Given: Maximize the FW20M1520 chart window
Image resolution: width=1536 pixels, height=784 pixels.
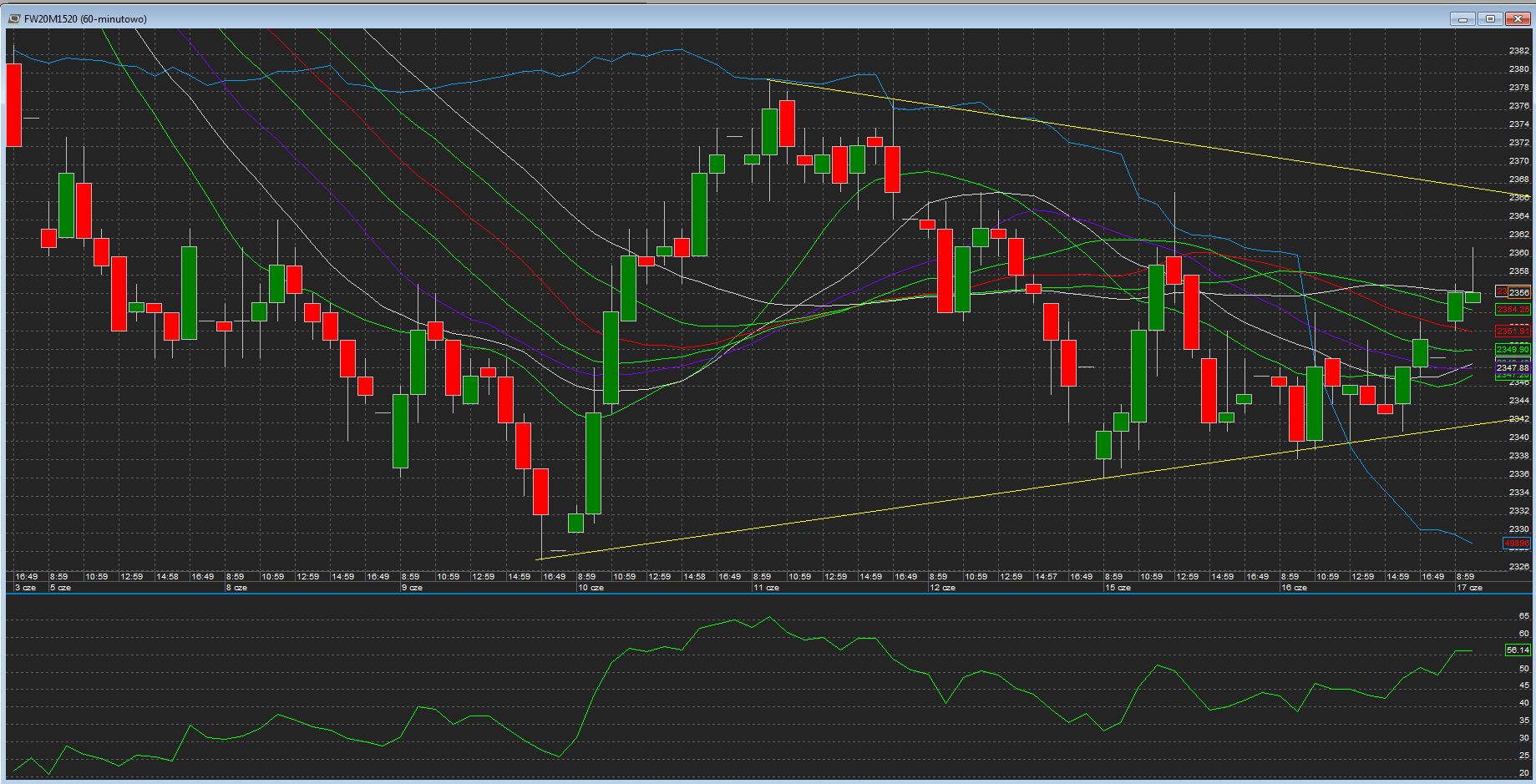Looking at the screenshot, I should [x=1490, y=18].
